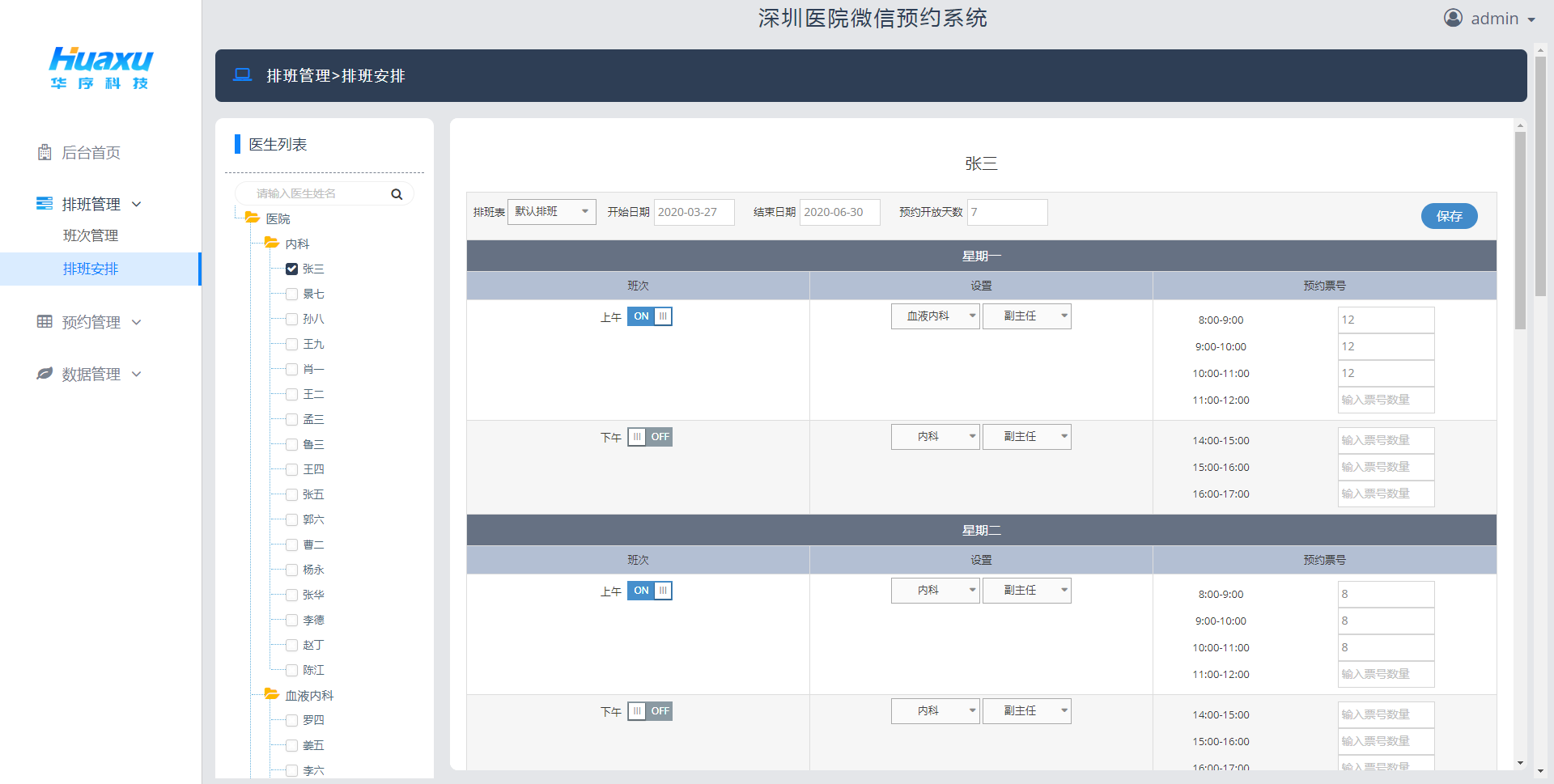The height and width of the screenshot is (784, 1554).
Task: Click the admin user avatar icon
Action: click(x=1453, y=18)
